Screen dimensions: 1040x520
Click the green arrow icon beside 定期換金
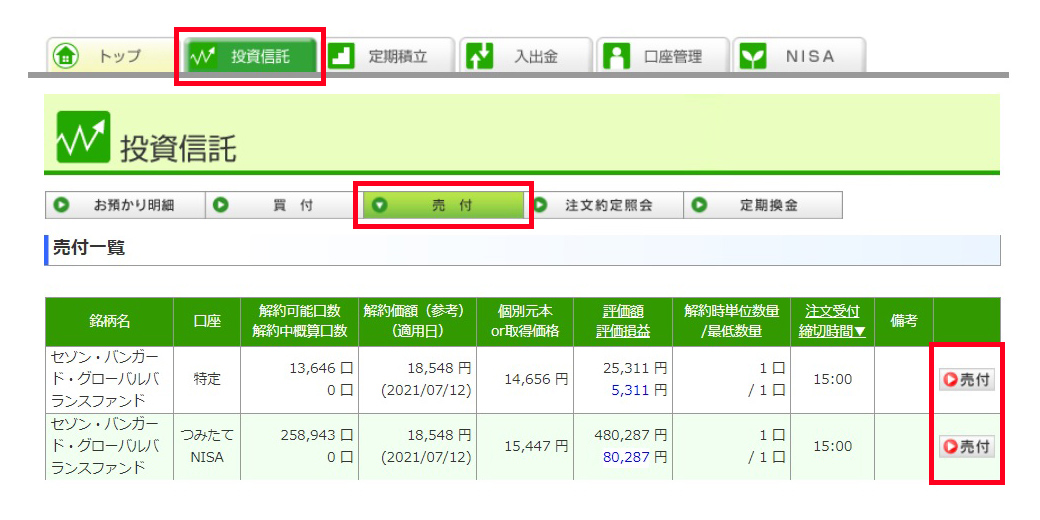click(699, 206)
